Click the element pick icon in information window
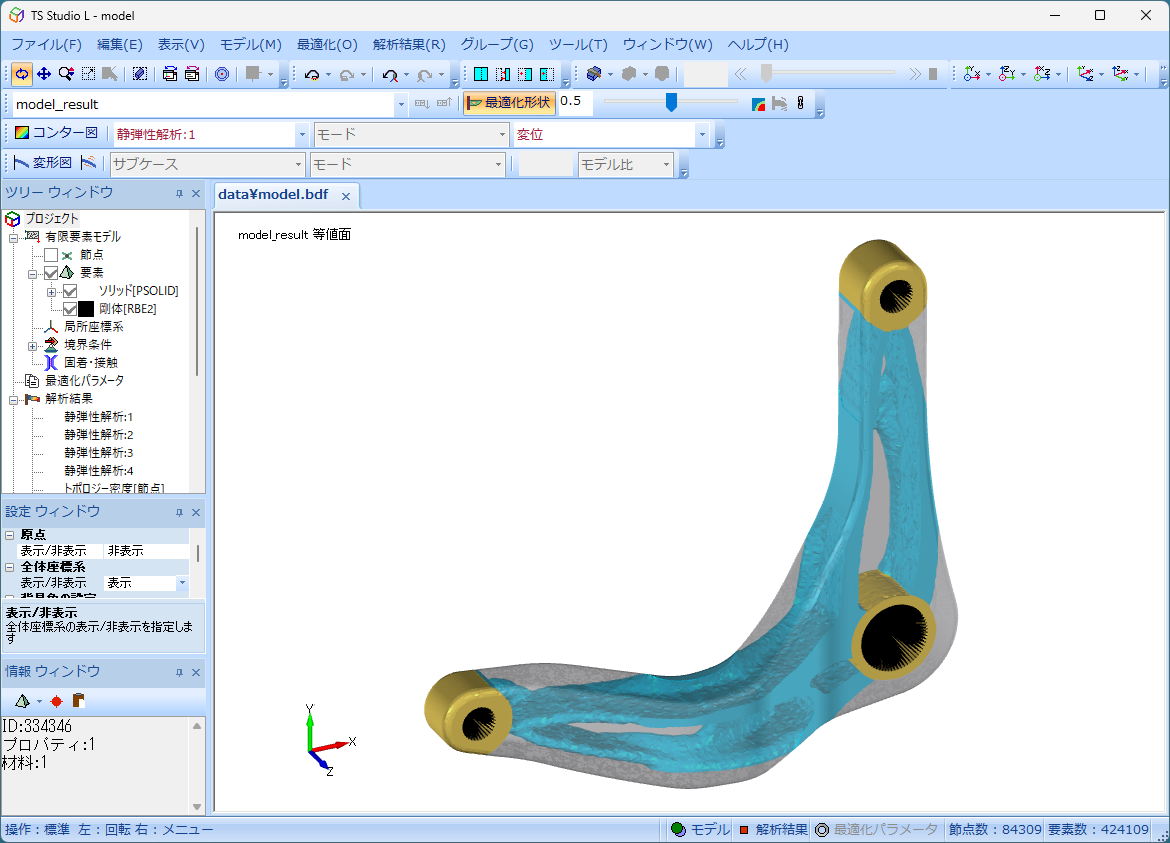 (x=22, y=701)
